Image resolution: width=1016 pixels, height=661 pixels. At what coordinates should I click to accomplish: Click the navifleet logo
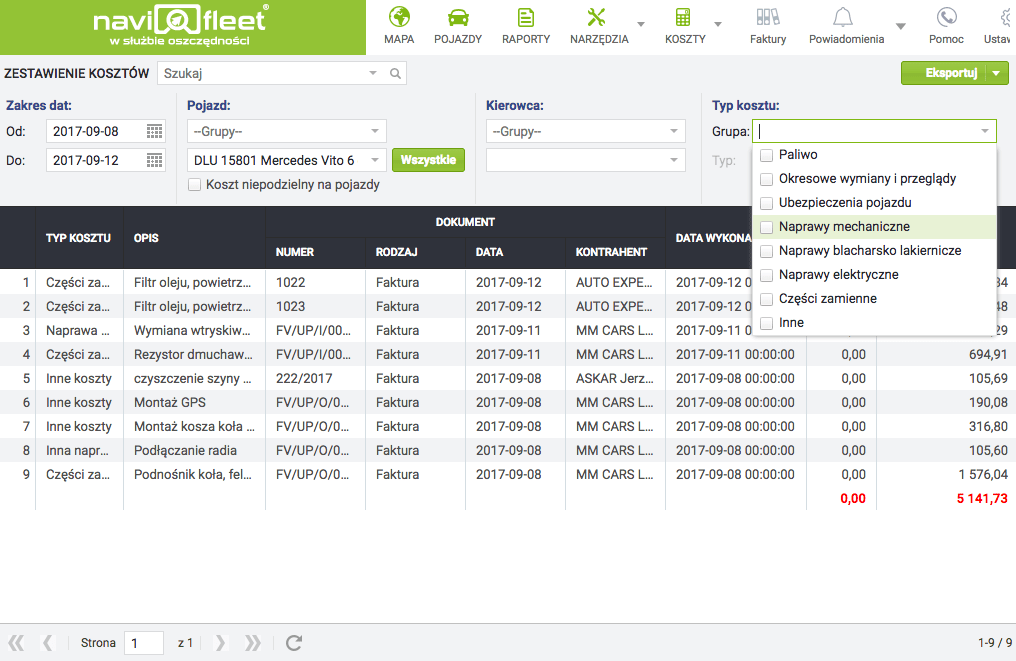coord(180,26)
